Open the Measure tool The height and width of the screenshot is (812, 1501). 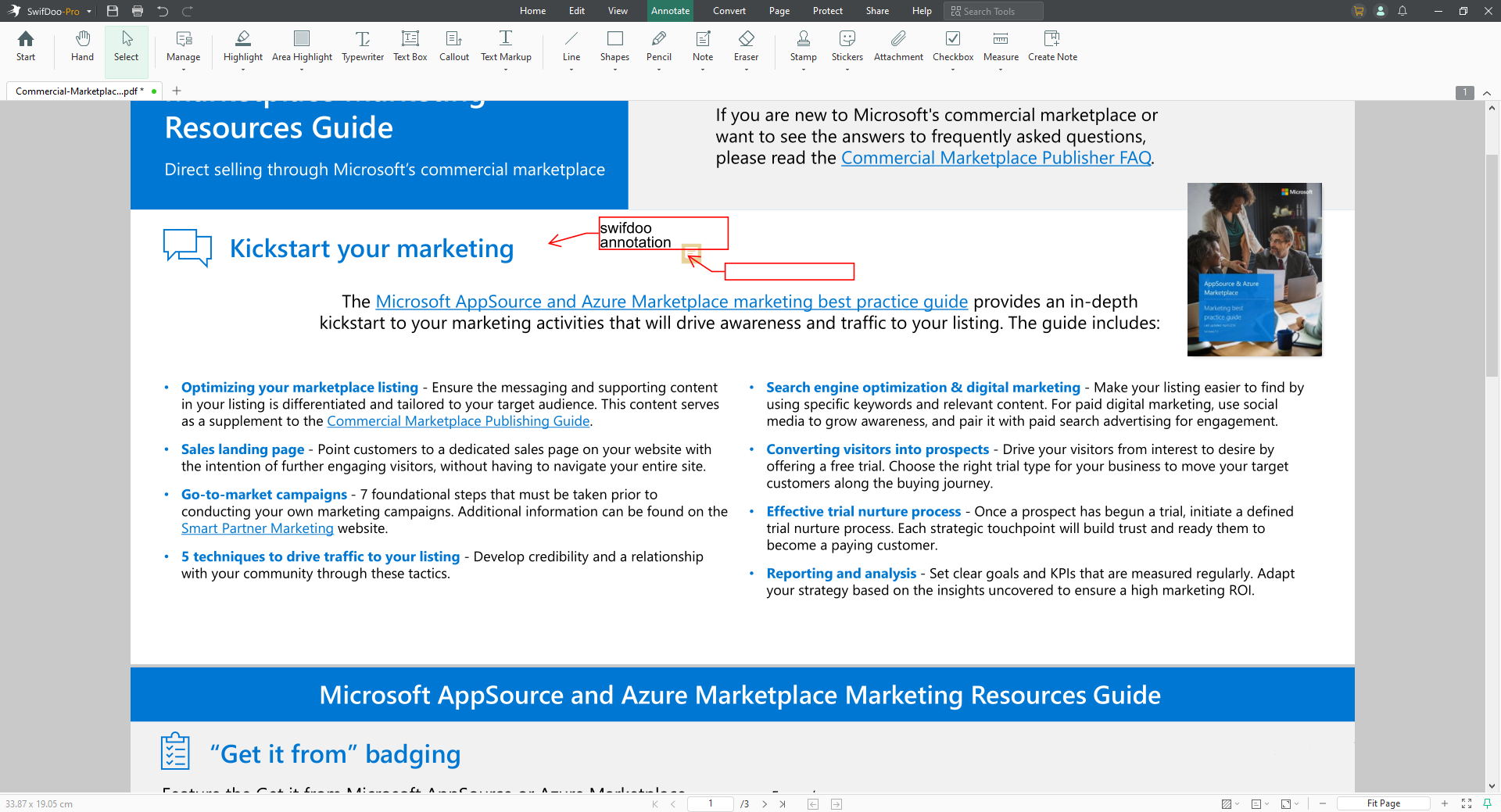[x=1001, y=46]
